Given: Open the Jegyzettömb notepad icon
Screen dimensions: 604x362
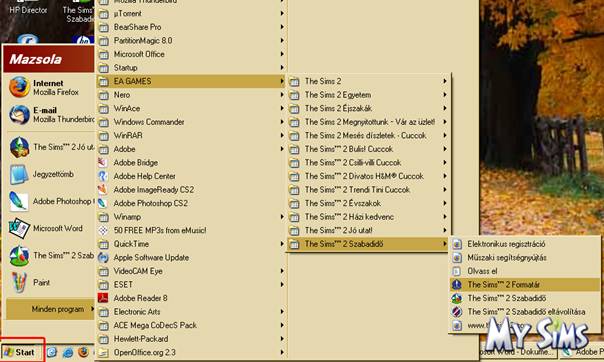Looking at the screenshot, I should (18, 174).
